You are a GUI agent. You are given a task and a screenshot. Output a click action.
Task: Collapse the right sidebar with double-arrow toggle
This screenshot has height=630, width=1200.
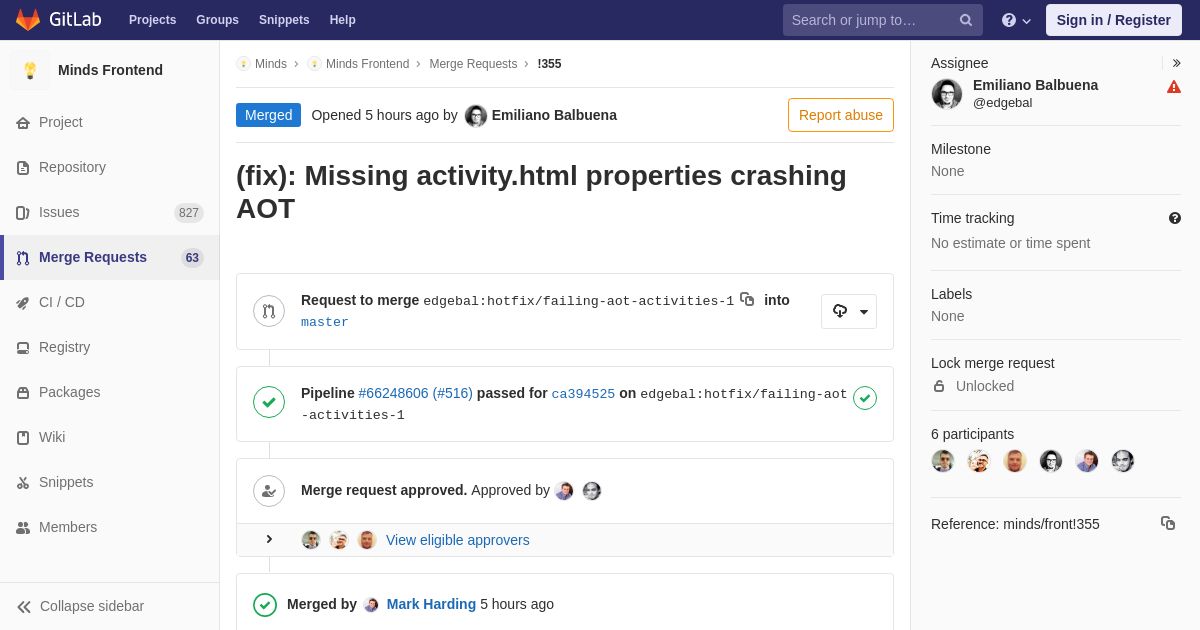tap(1176, 63)
